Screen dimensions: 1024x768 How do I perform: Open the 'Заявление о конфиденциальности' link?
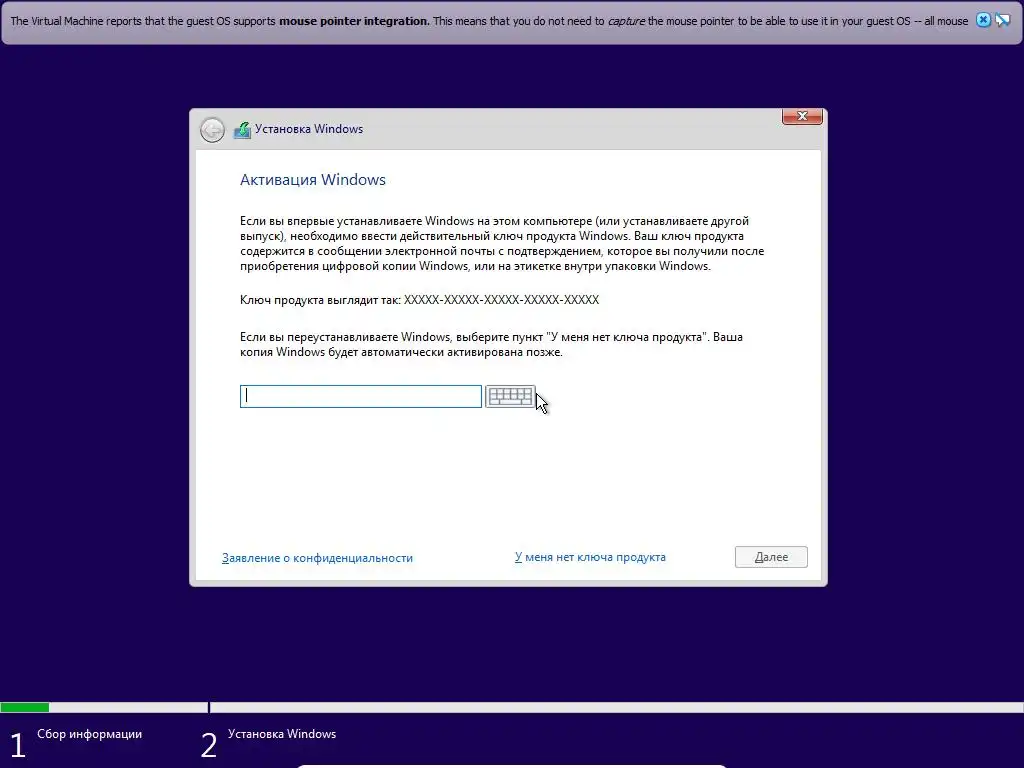pyautogui.click(x=317, y=558)
